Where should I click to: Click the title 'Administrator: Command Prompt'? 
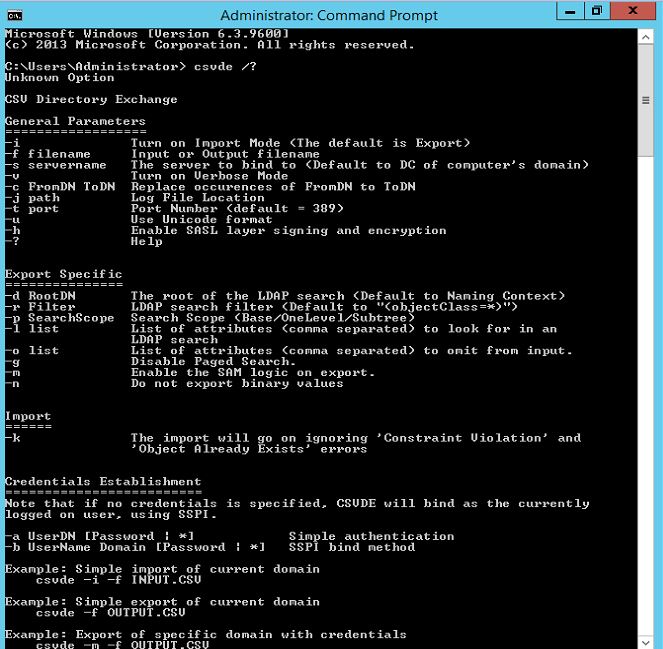coord(329,16)
